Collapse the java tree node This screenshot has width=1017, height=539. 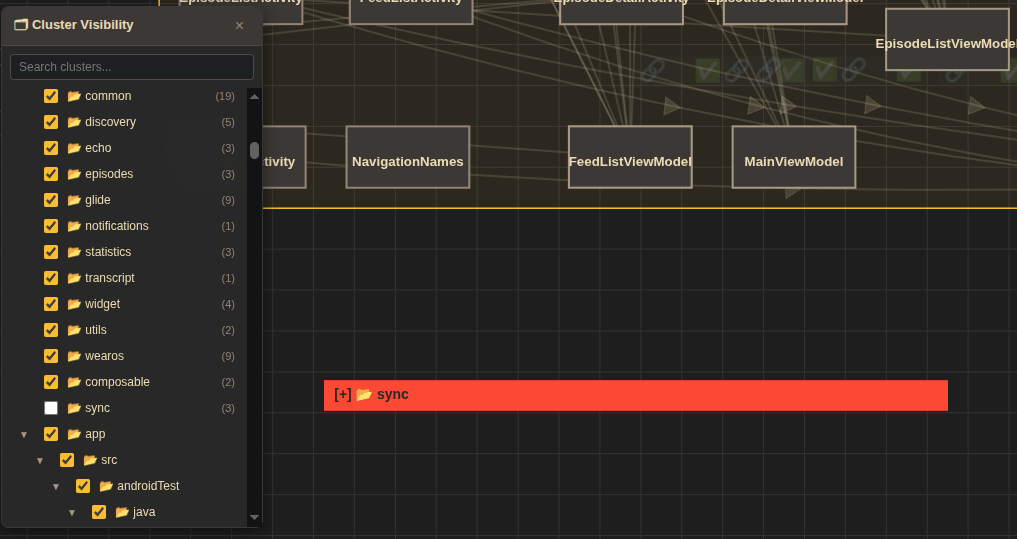click(x=72, y=512)
